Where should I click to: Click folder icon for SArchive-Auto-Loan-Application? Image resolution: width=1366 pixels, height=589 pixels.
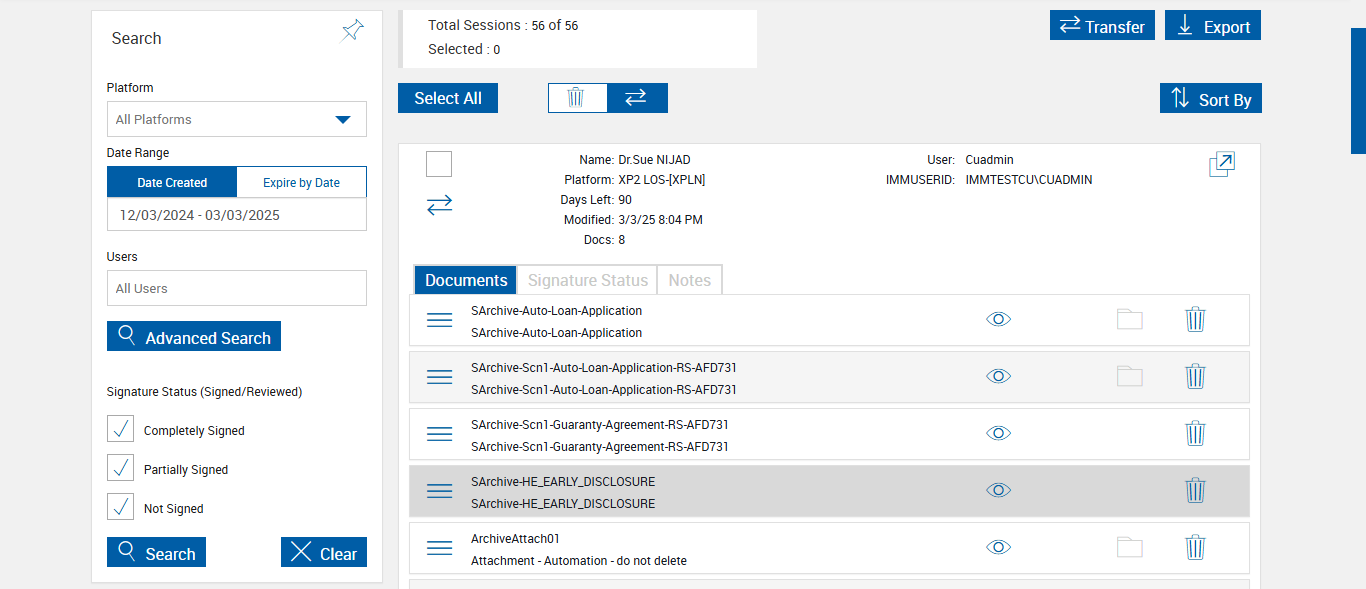(x=1129, y=319)
